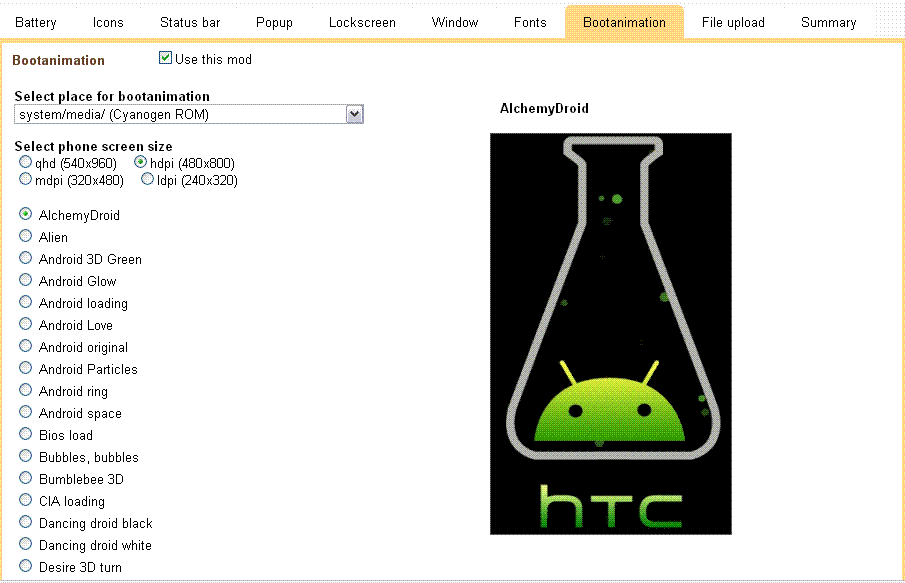Choose Android Love bootanimation
Image resolution: width=905 pixels, height=583 pixels.
coord(25,323)
